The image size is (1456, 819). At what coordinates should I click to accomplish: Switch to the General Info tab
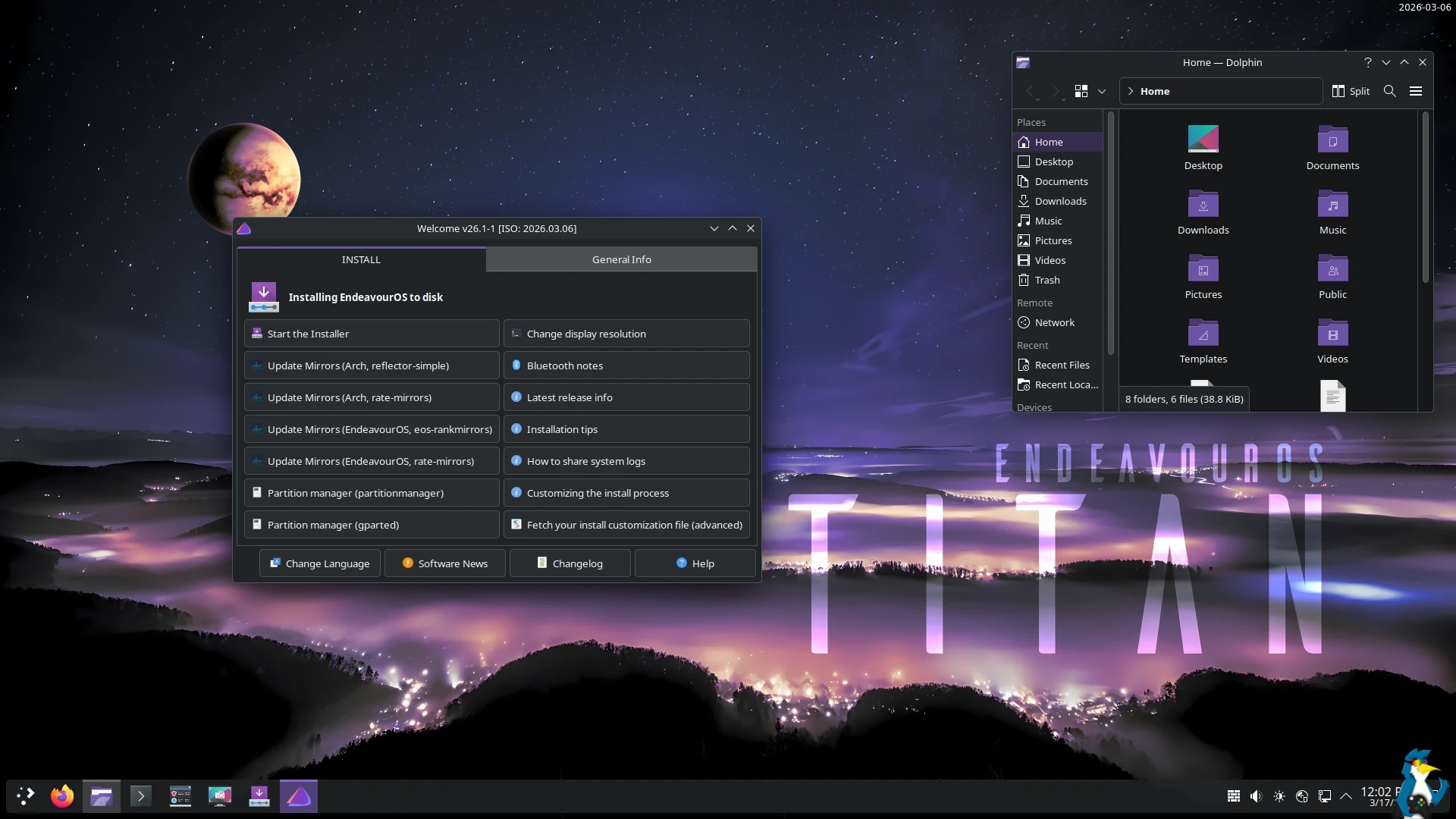[x=621, y=259]
